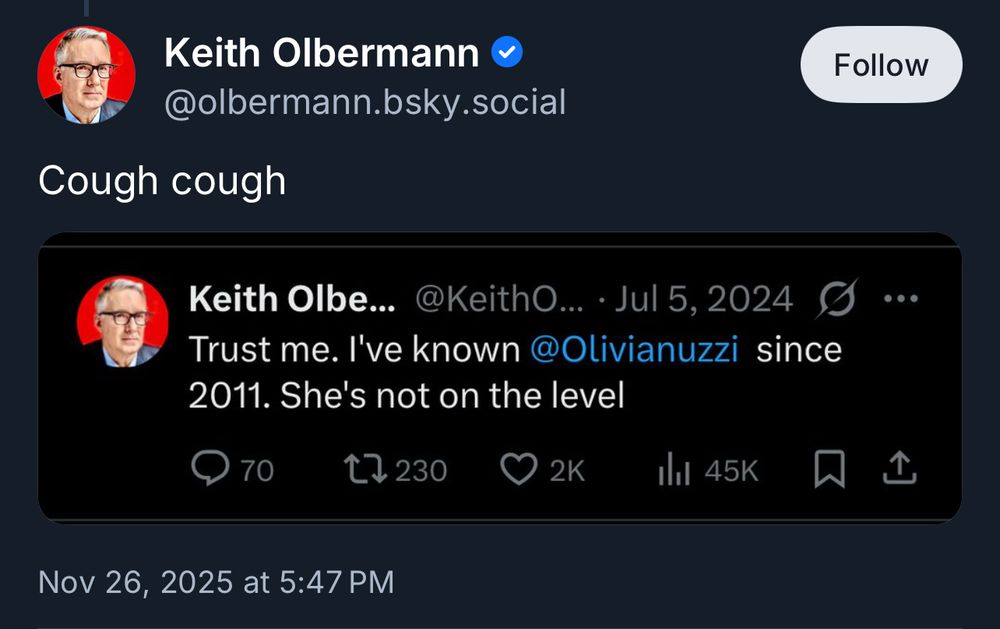Click the share upload icon

pyautogui.click(x=899, y=468)
